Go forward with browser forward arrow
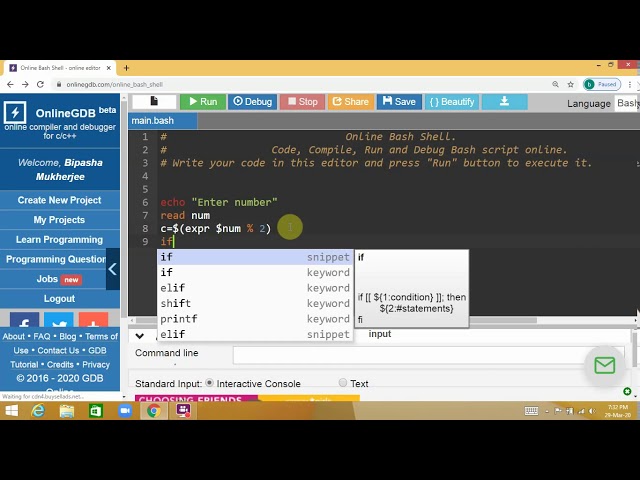 (x=25, y=84)
